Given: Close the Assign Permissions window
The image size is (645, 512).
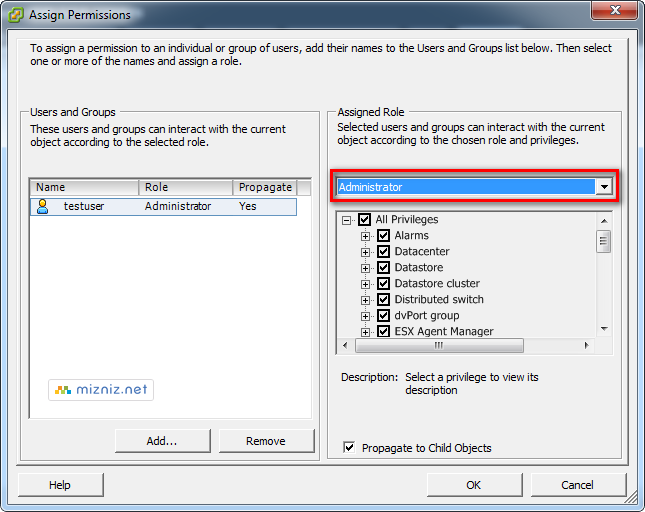Looking at the screenshot, I should 615,10.
